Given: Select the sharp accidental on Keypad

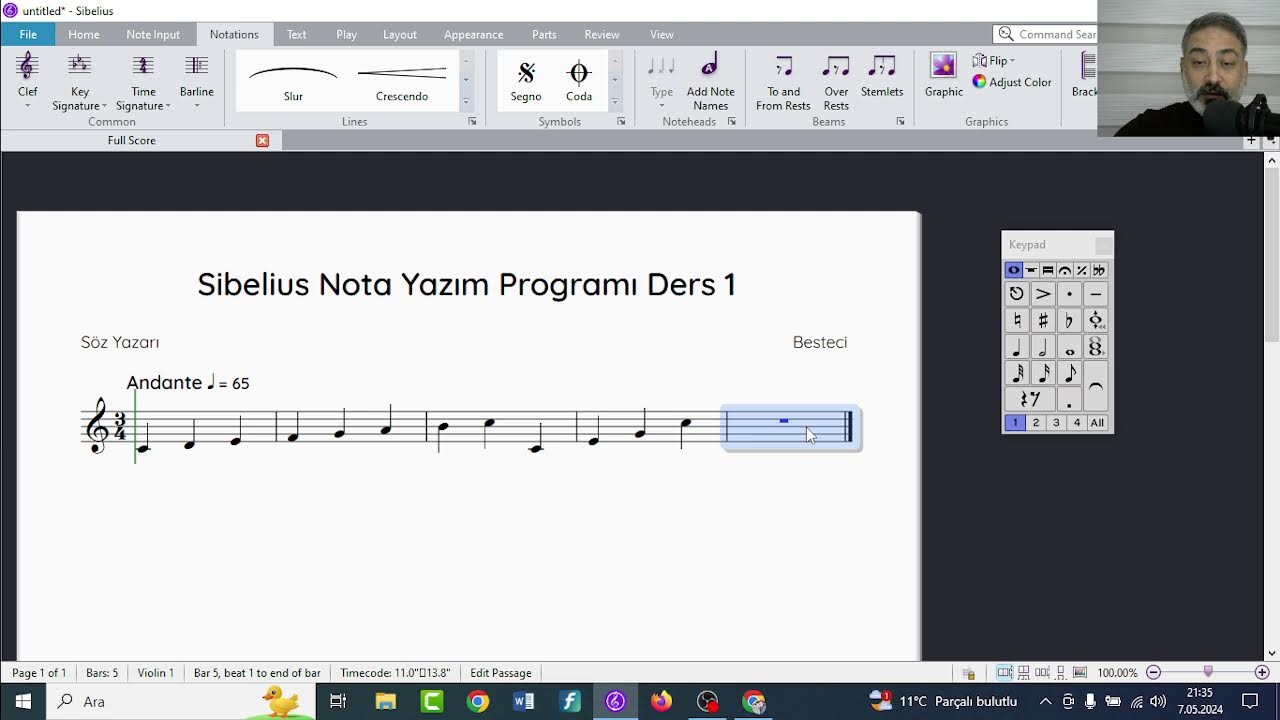Looking at the screenshot, I should tap(1043, 320).
